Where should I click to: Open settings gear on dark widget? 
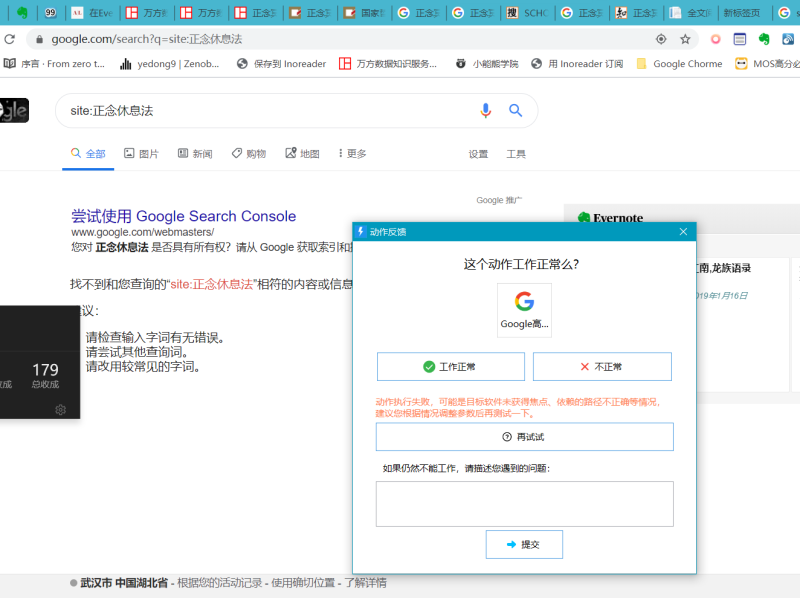[x=60, y=410]
